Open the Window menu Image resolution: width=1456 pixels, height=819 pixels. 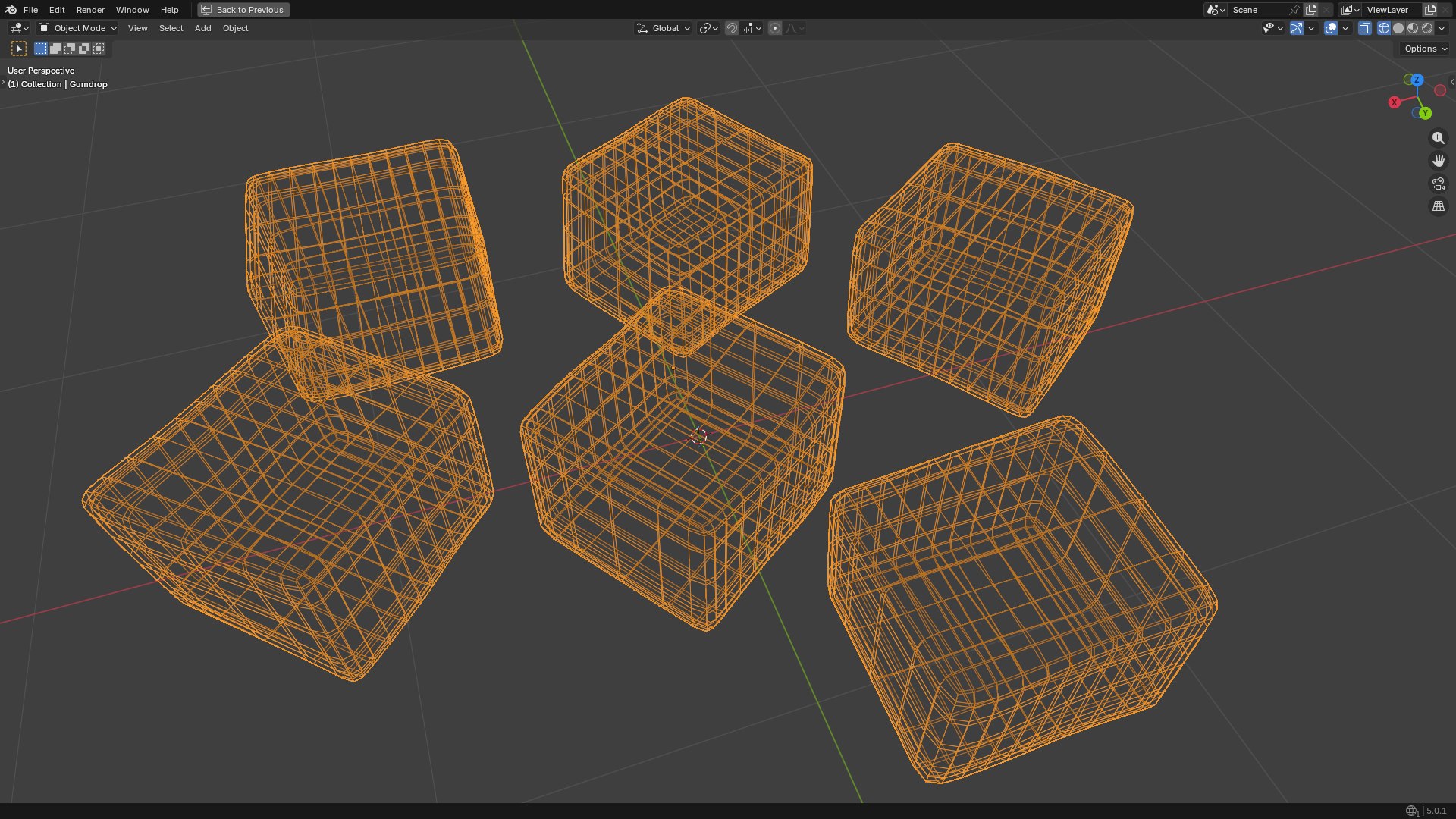[x=132, y=10]
